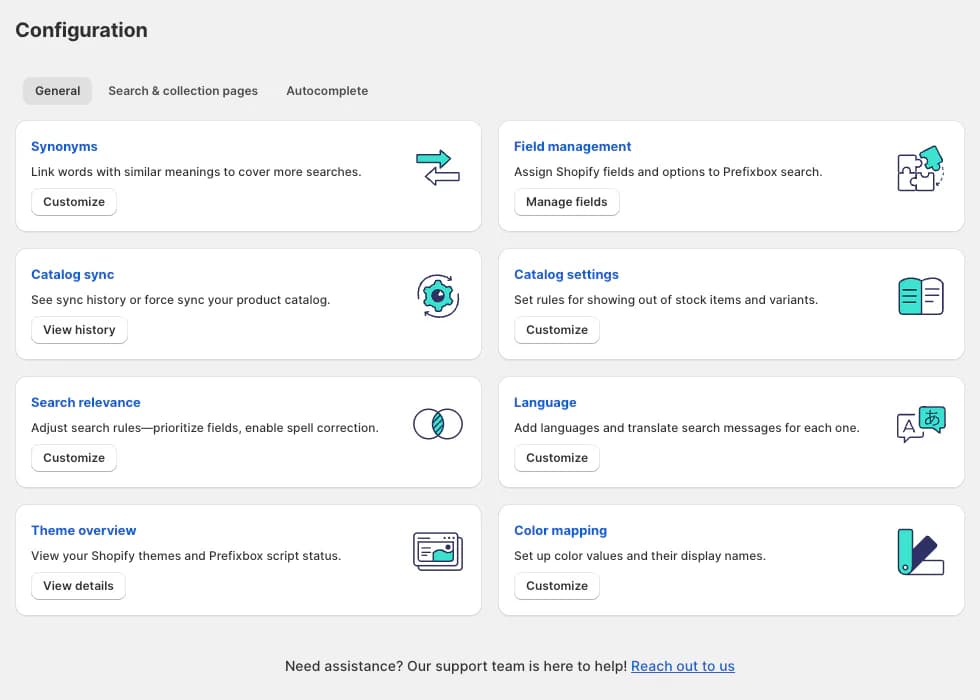
Task: Open the Theme overview heading link
Action: (84, 531)
